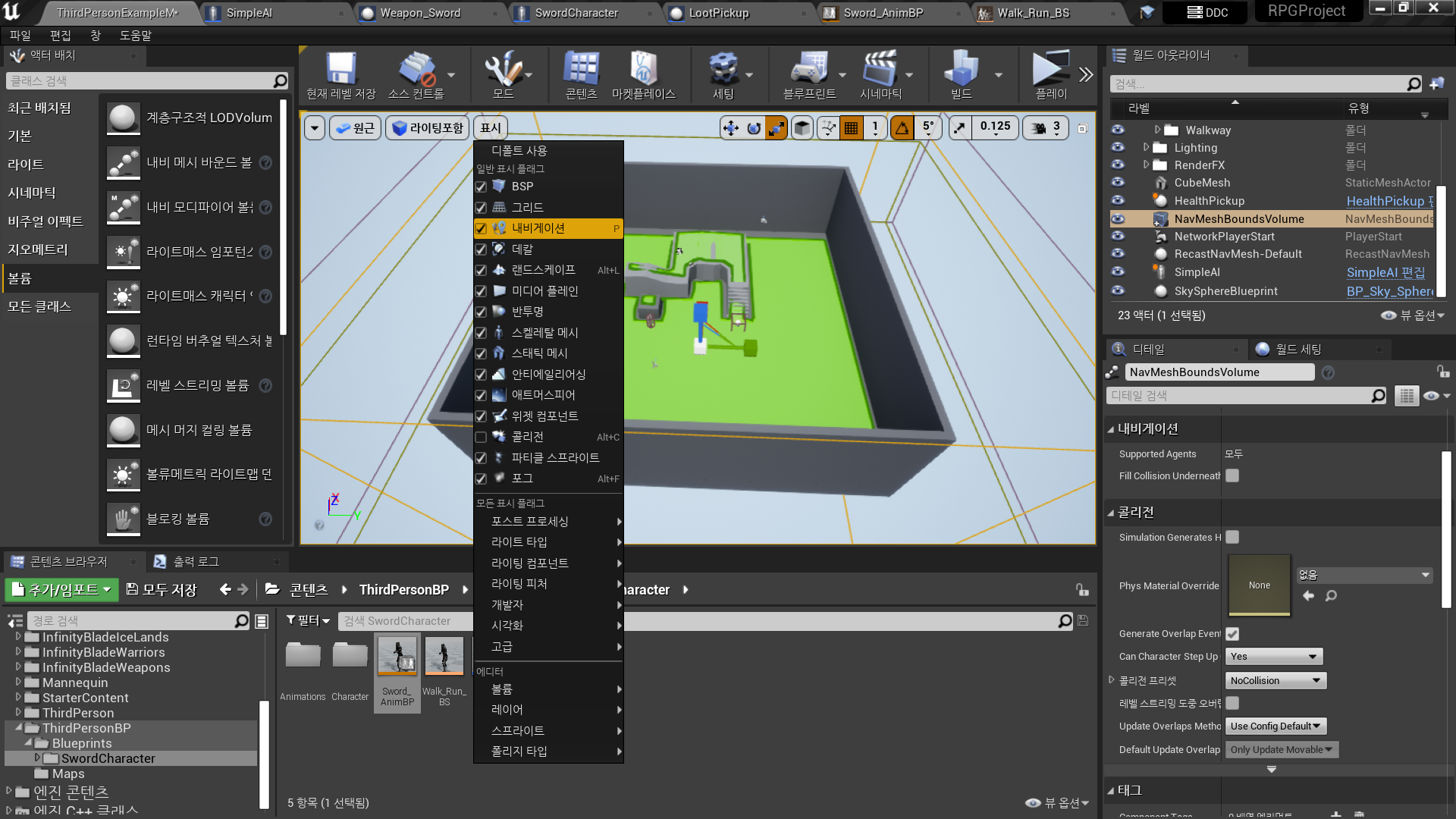Toggle visibility of the HealthPickup actor
Viewport: 1456px width, 819px height.
(1118, 200)
